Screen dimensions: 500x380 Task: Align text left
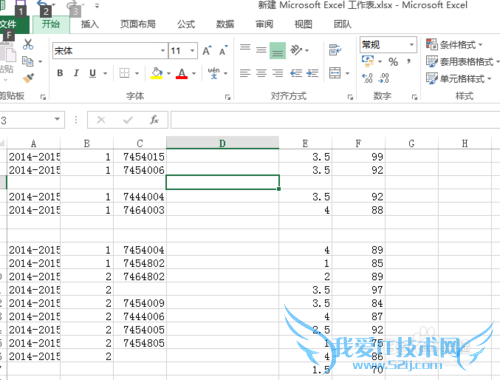(245, 73)
